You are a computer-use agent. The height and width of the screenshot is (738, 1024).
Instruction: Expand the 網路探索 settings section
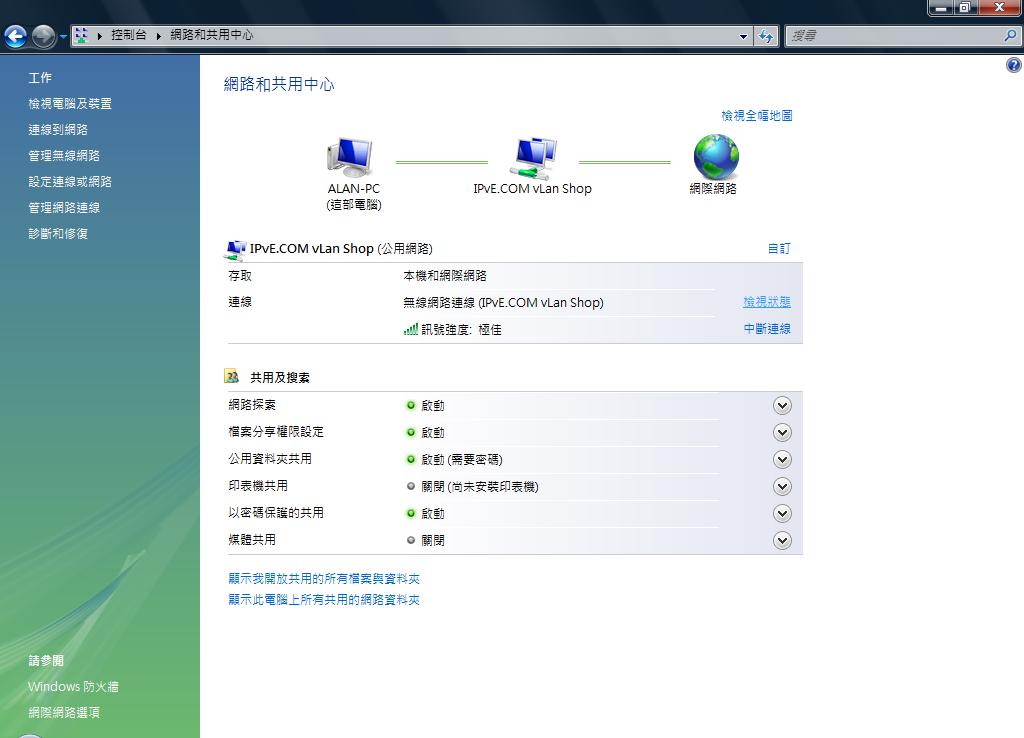782,405
